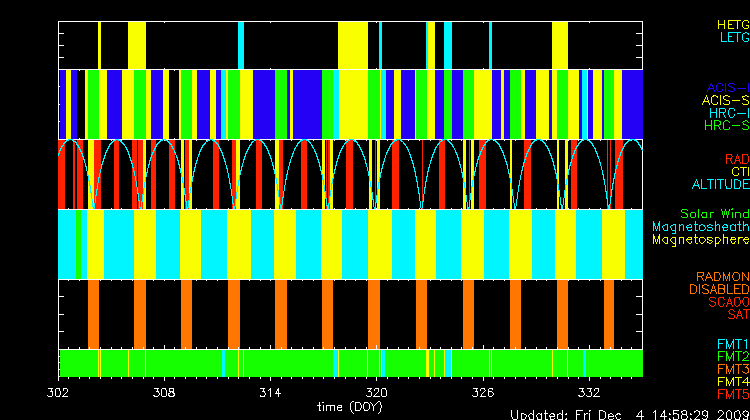This screenshot has width=750, height=420.
Task: Select the 332 tick label on time axis
Action: [589, 392]
